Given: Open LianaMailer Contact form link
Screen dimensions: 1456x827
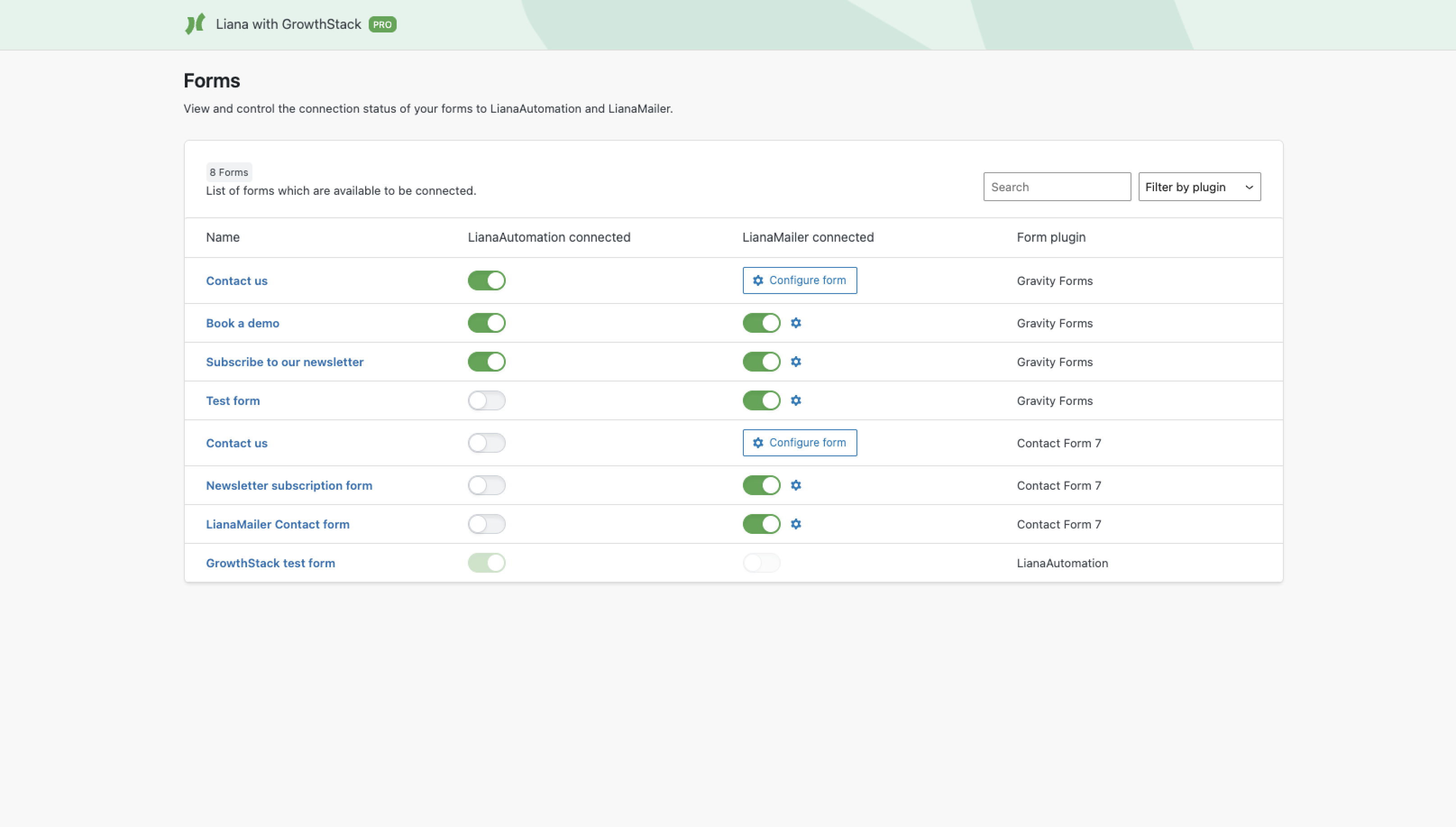Looking at the screenshot, I should point(278,524).
